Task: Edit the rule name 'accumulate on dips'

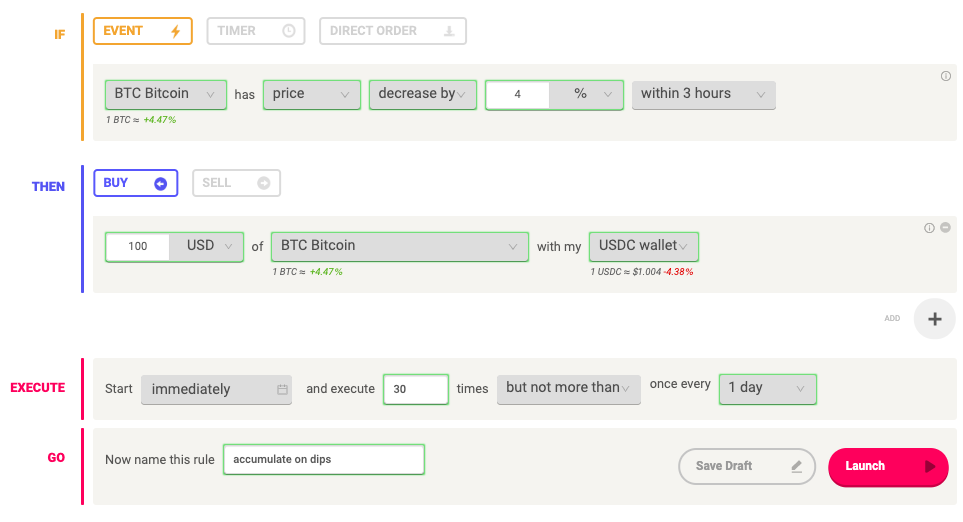Action: tap(324, 459)
